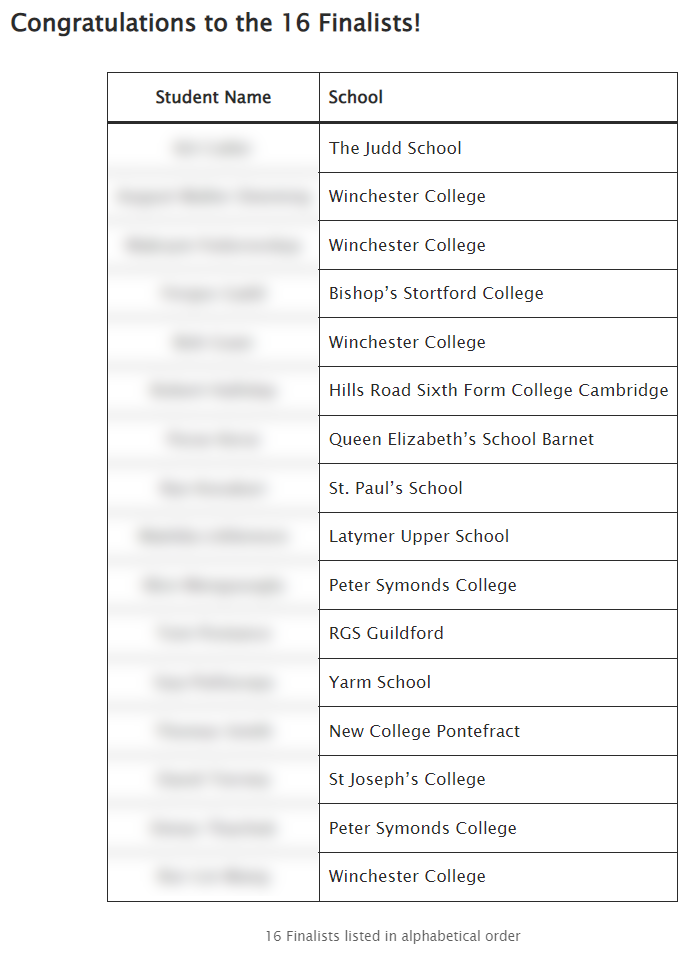Click blurred name beside RGS Guildford

(213, 633)
